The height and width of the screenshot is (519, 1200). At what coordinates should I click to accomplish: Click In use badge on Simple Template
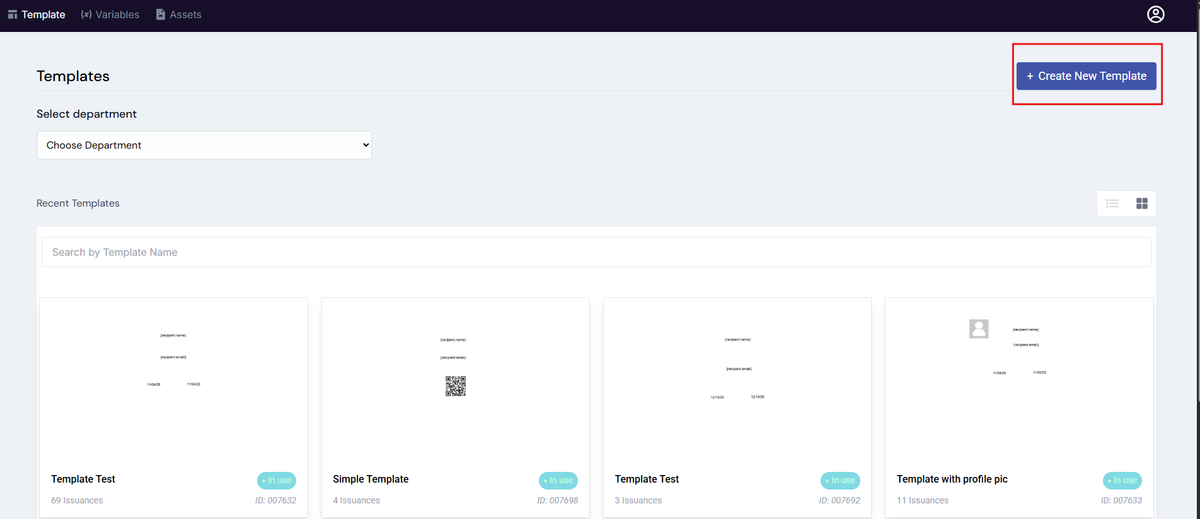point(559,481)
